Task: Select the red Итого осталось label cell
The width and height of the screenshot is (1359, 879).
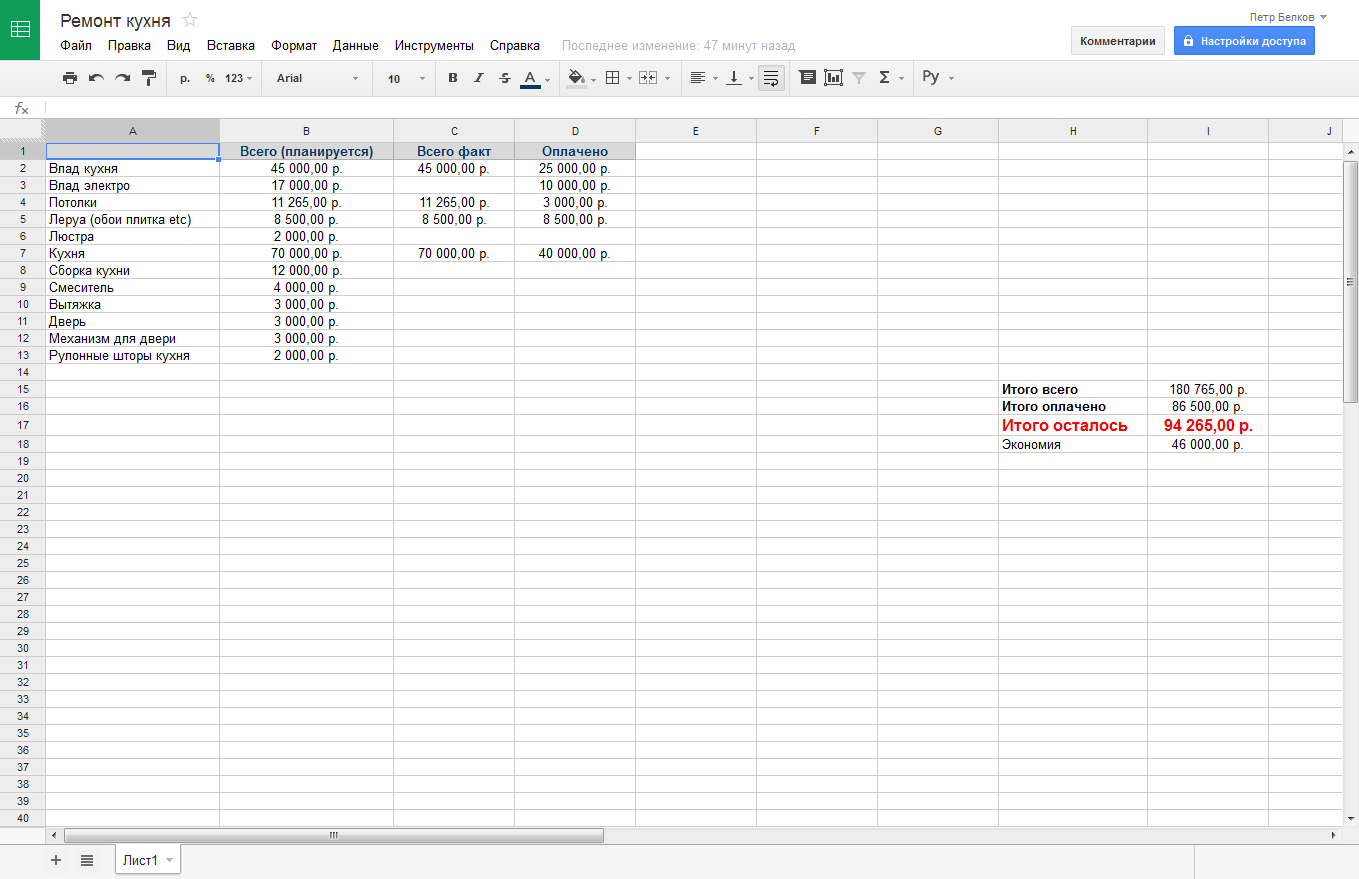Action: 1073,425
